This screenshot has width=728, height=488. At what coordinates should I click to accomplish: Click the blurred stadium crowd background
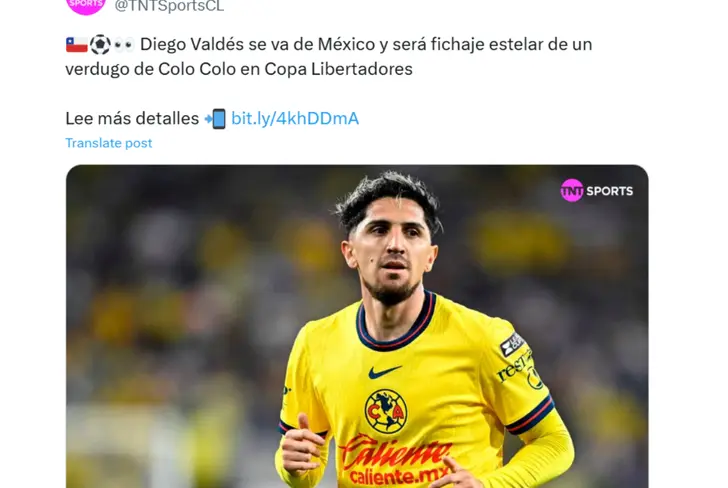point(186,302)
